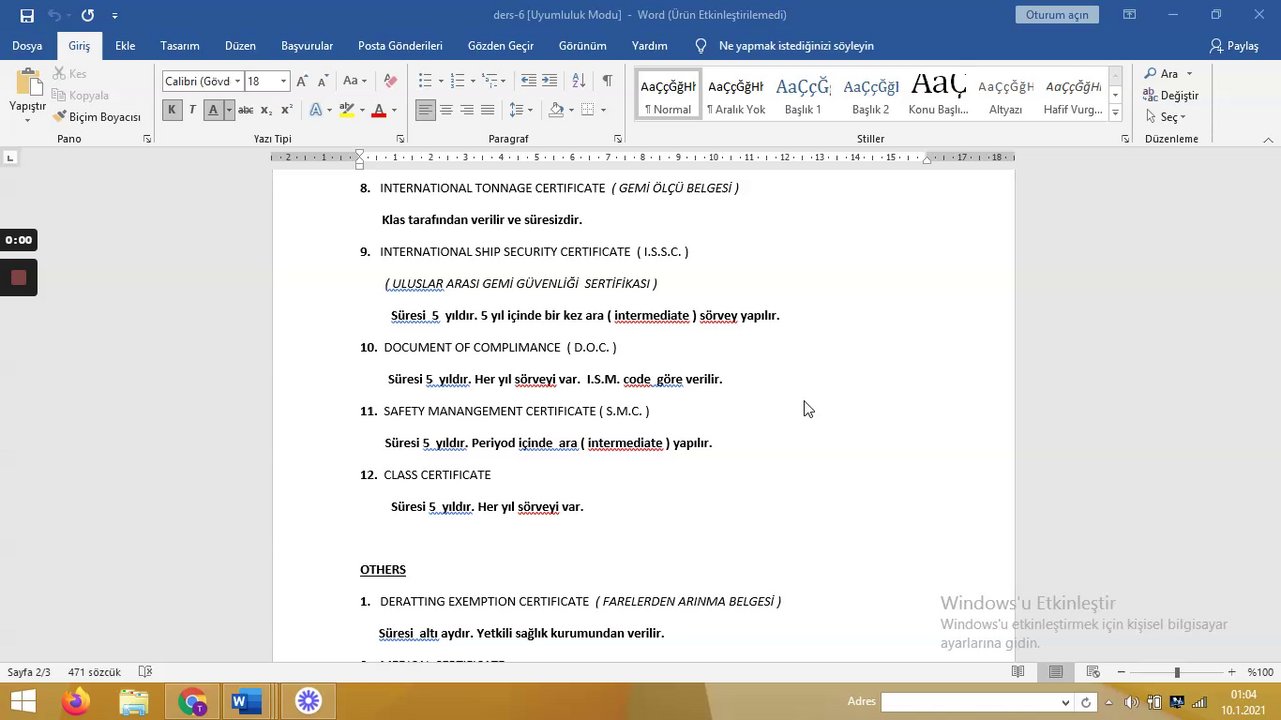The height and width of the screenshot is (720, 1281).
Task: Open Değiştir (Replace) tool
Action: click(1171, 95)
